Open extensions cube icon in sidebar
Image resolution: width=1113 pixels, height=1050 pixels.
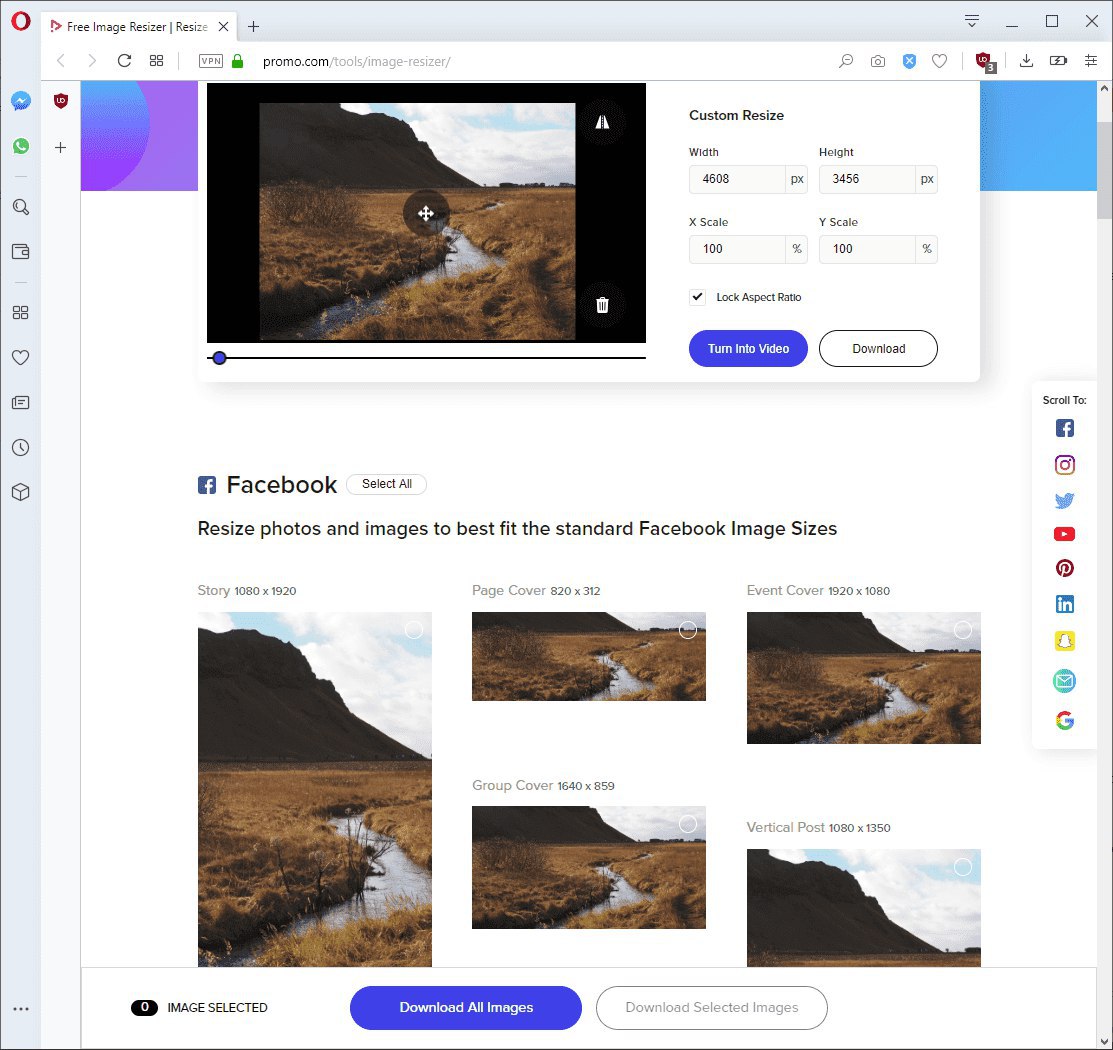[x=21, y=492]
